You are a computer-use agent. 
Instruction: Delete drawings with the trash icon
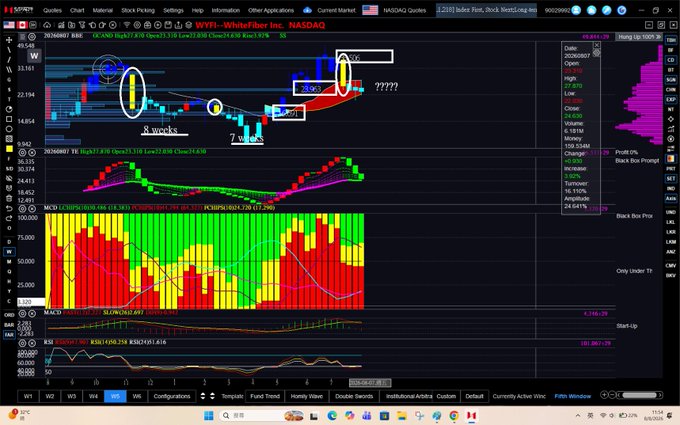(9, 198)
